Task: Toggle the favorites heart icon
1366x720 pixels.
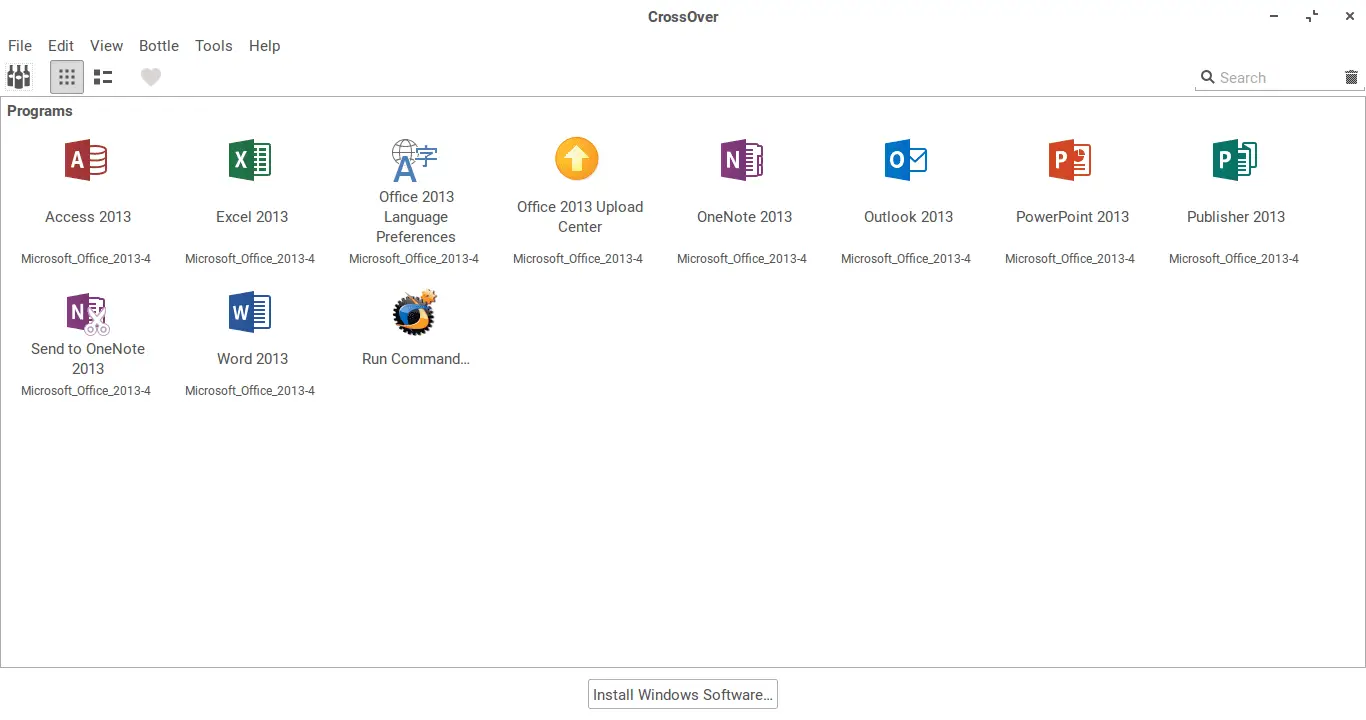Action: (x=151, y=77)
